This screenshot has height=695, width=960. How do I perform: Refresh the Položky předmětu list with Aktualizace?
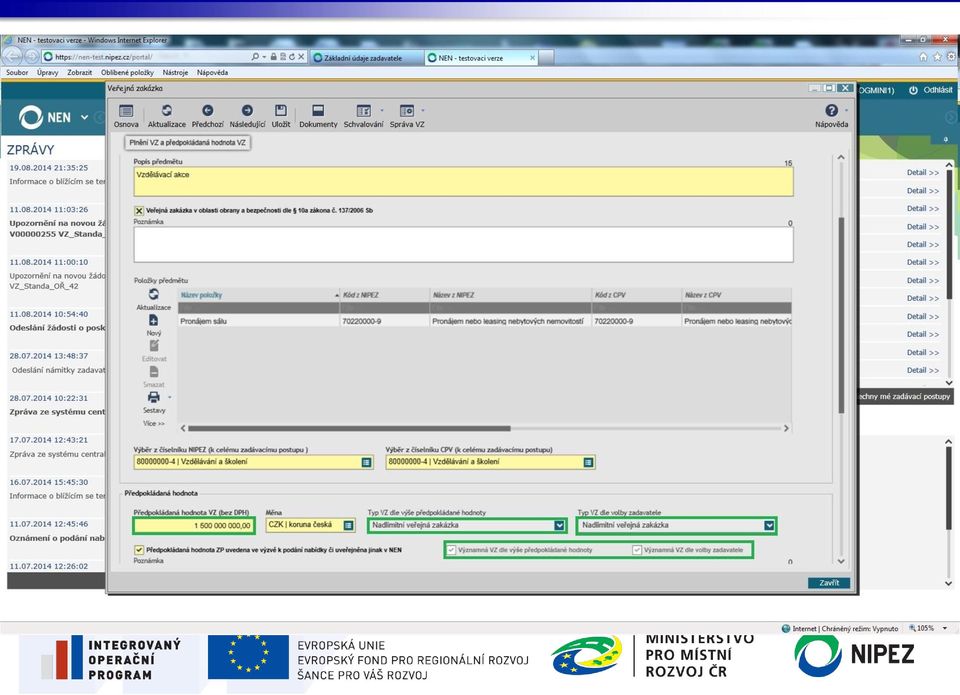pos(154,299)
